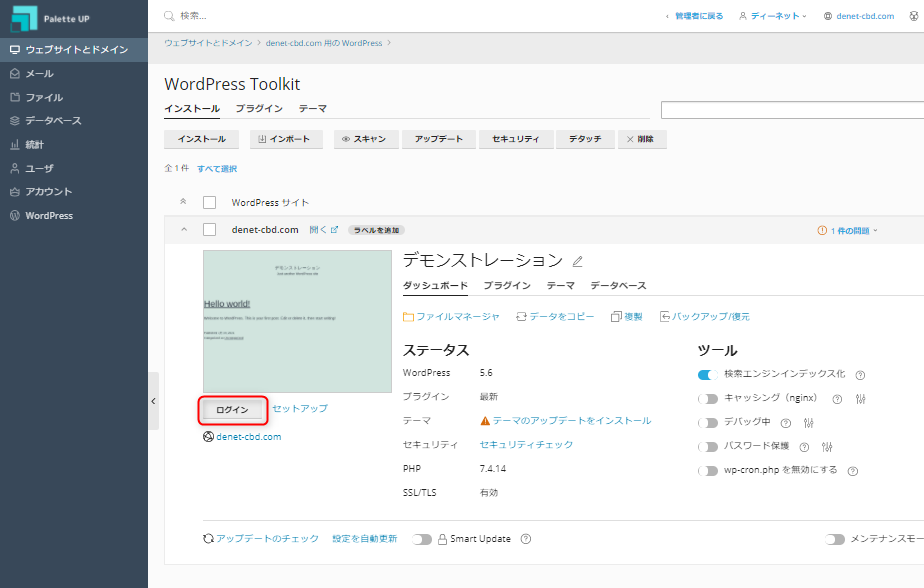Open データベース in the sidebar

click(74, 121)
